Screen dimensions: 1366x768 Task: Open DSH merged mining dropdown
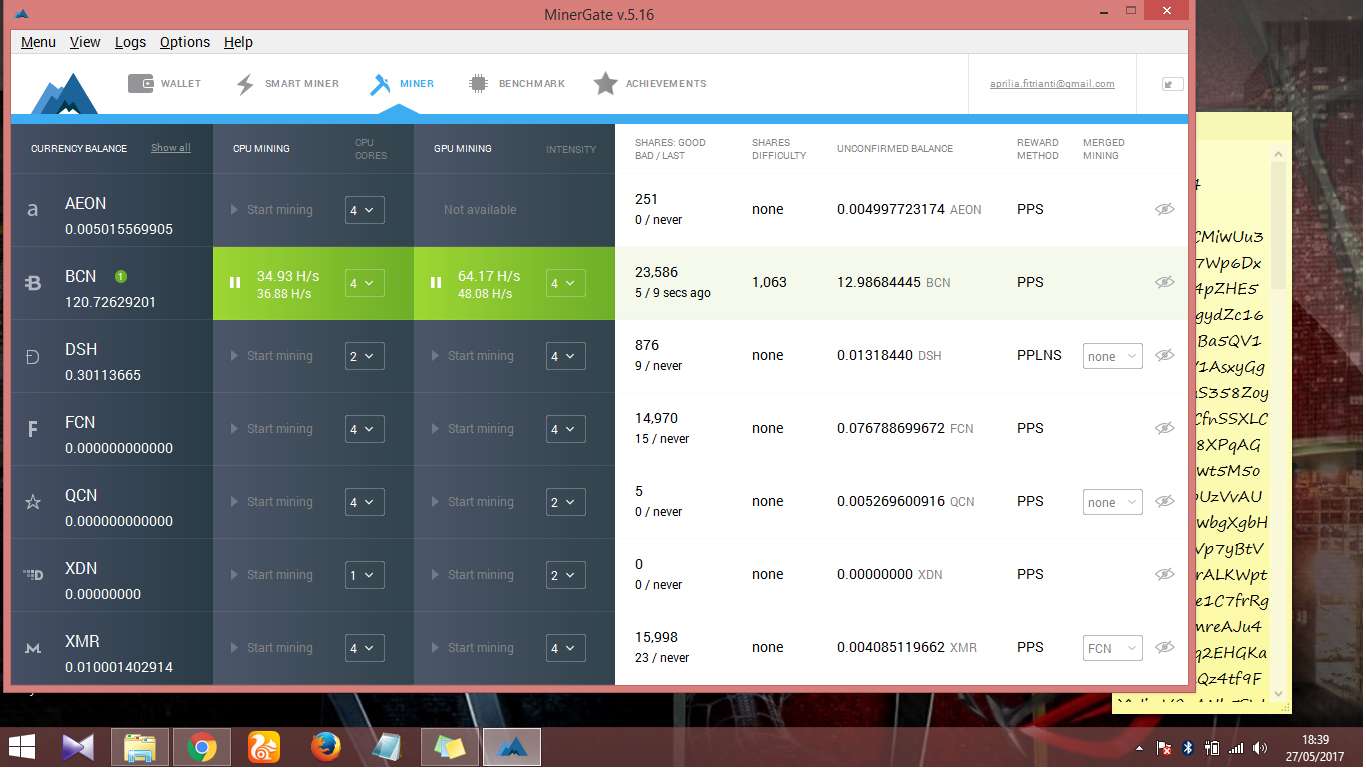[1112, 356]
